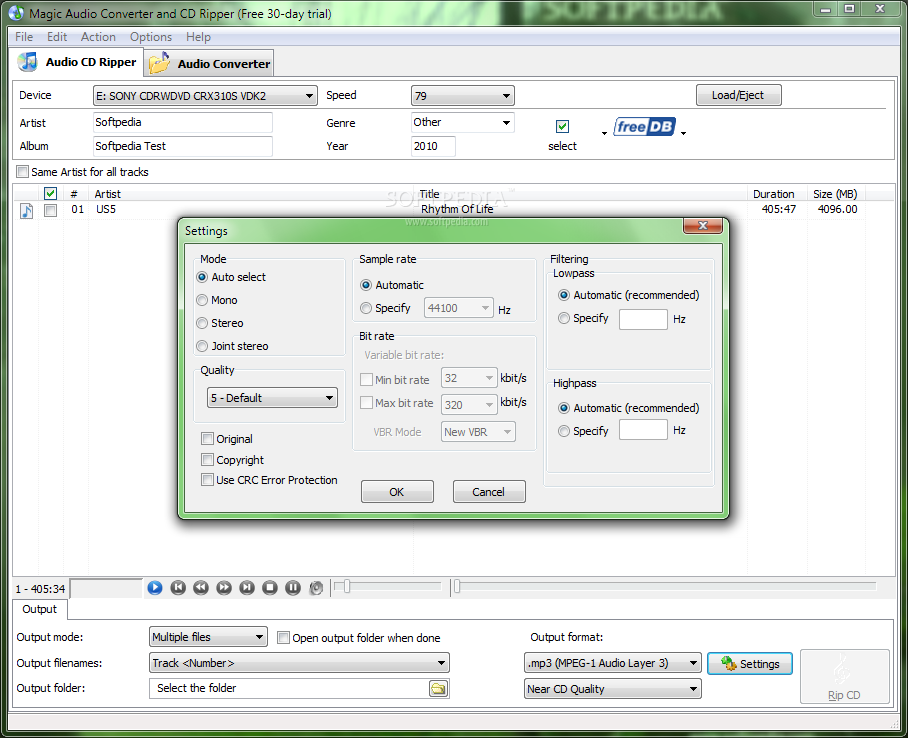Open the Output format .mp3 dropdown
The image size is (908, 738).
[x=613, y=663]
